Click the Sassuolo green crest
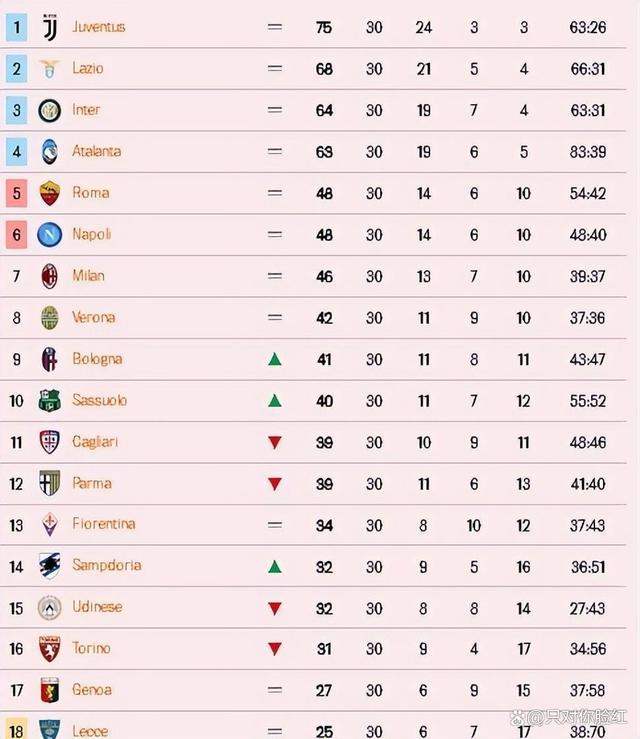Viewport: 640px width, 739px height. tap(49, 401)
